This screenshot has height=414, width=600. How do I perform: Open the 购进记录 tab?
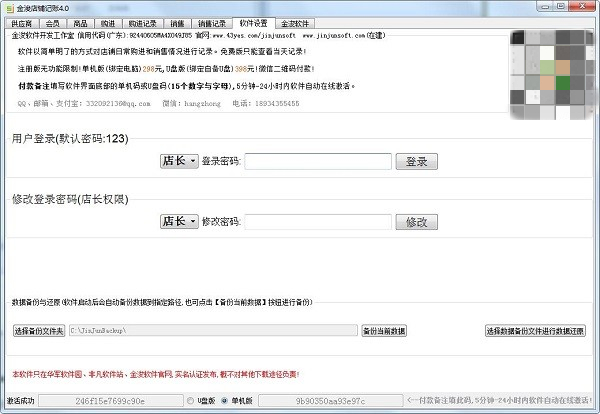click(143, 22)
